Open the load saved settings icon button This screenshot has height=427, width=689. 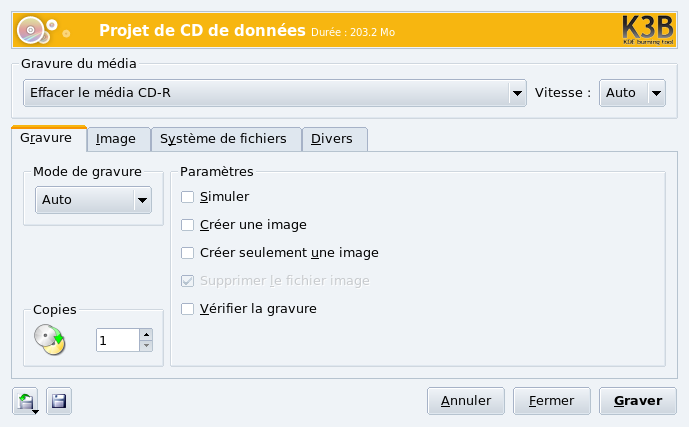26,402
